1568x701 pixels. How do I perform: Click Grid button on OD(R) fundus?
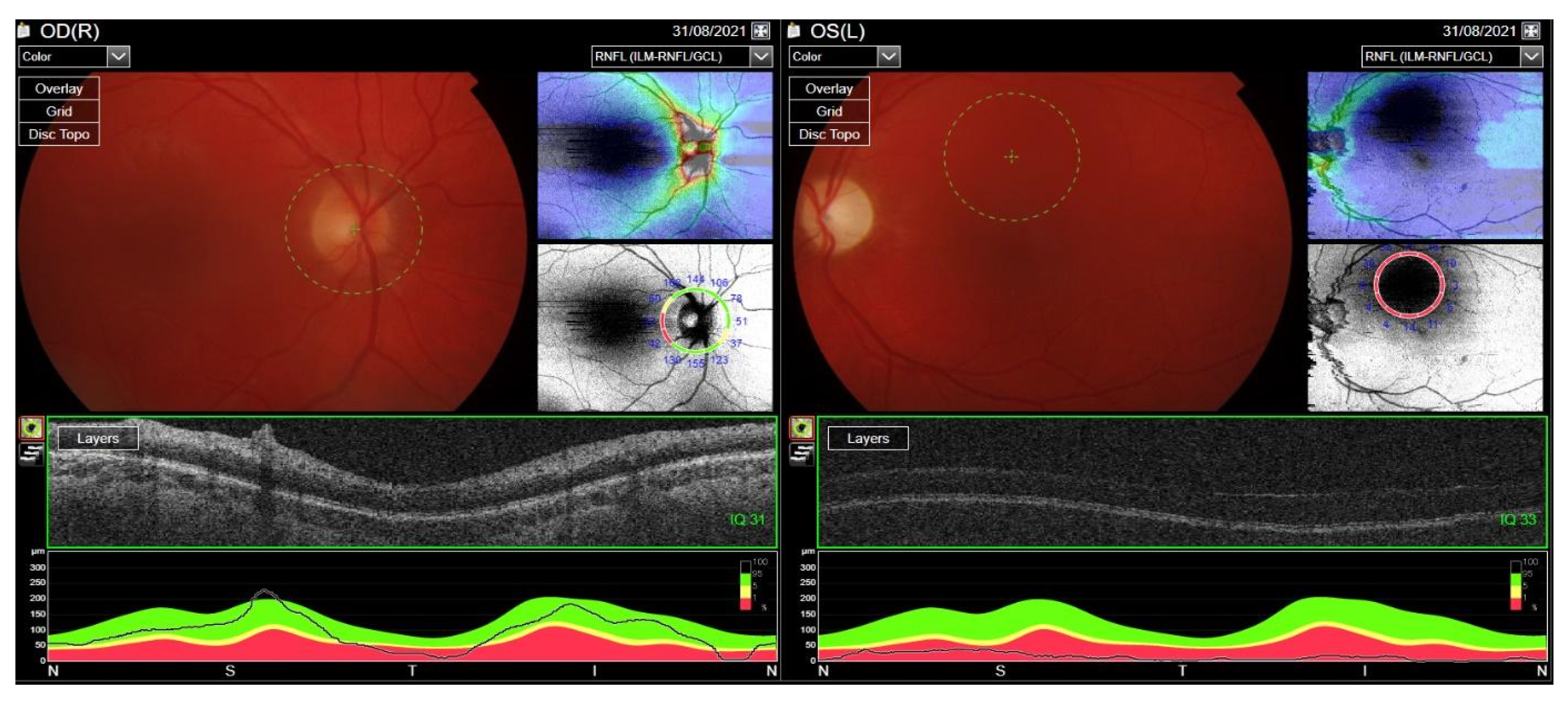pos(59,111)
